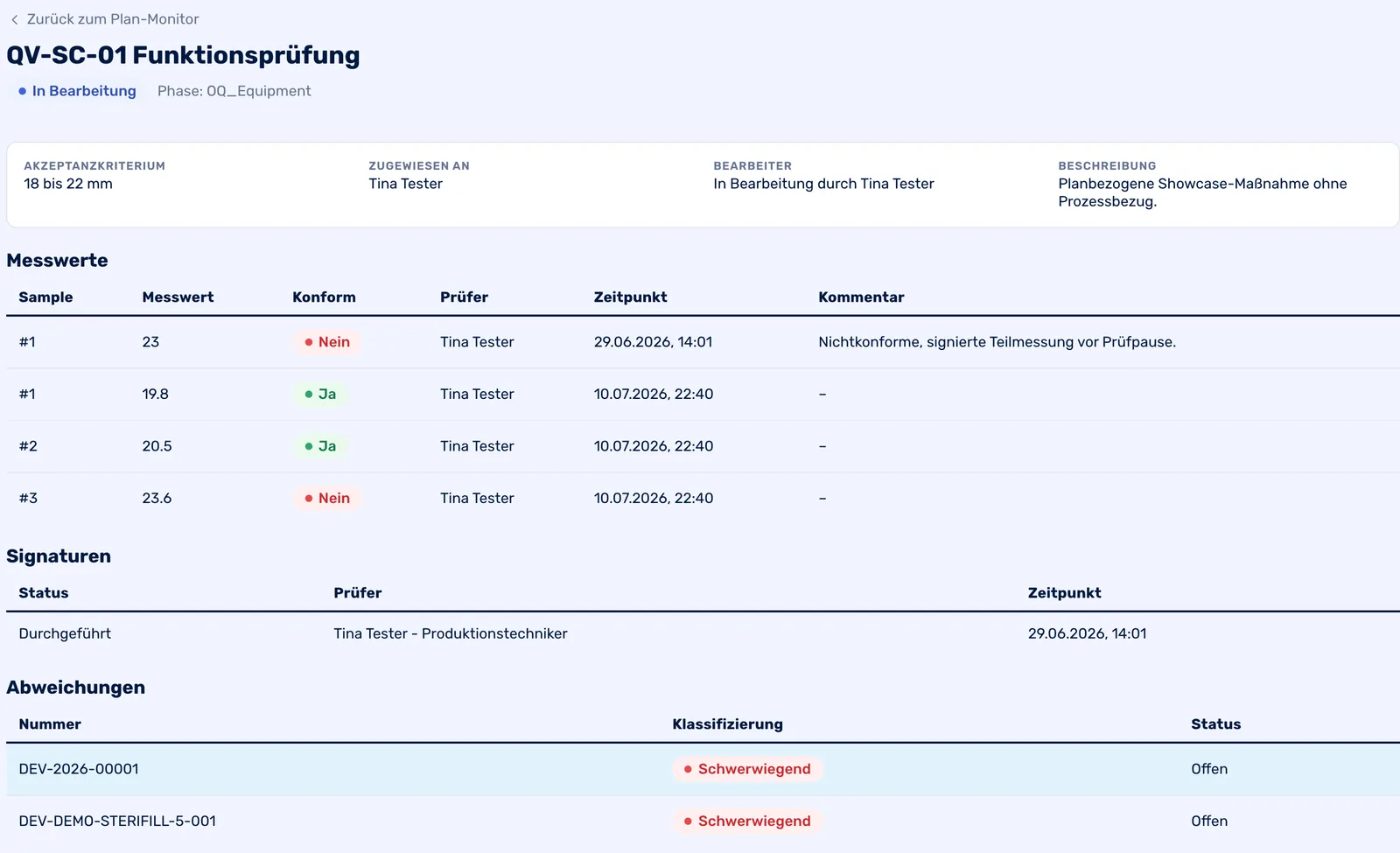Click the In Bearbeitung status badge

[77, 91]
